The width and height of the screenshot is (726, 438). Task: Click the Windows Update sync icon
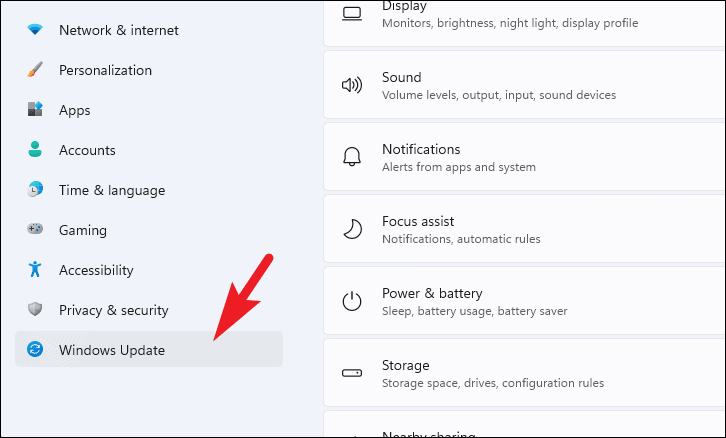35,349
